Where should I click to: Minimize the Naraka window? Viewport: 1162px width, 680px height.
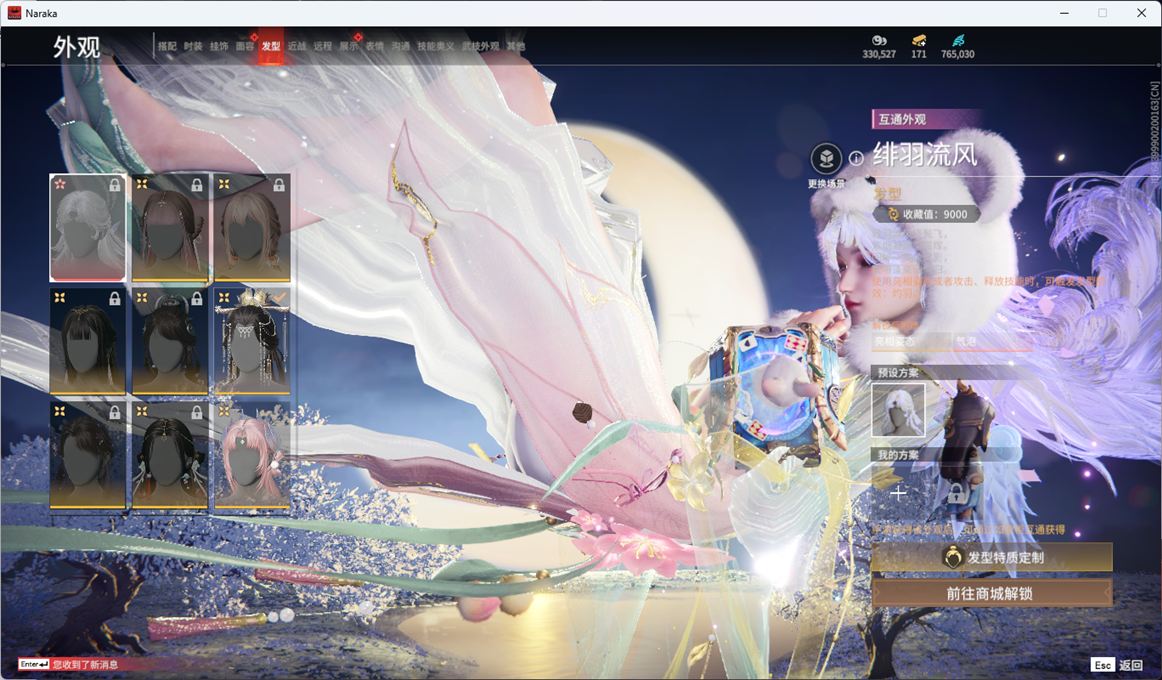(1064, 13)
